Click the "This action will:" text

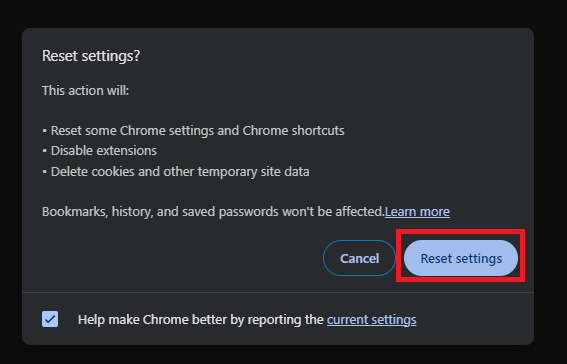click(85, 90)
